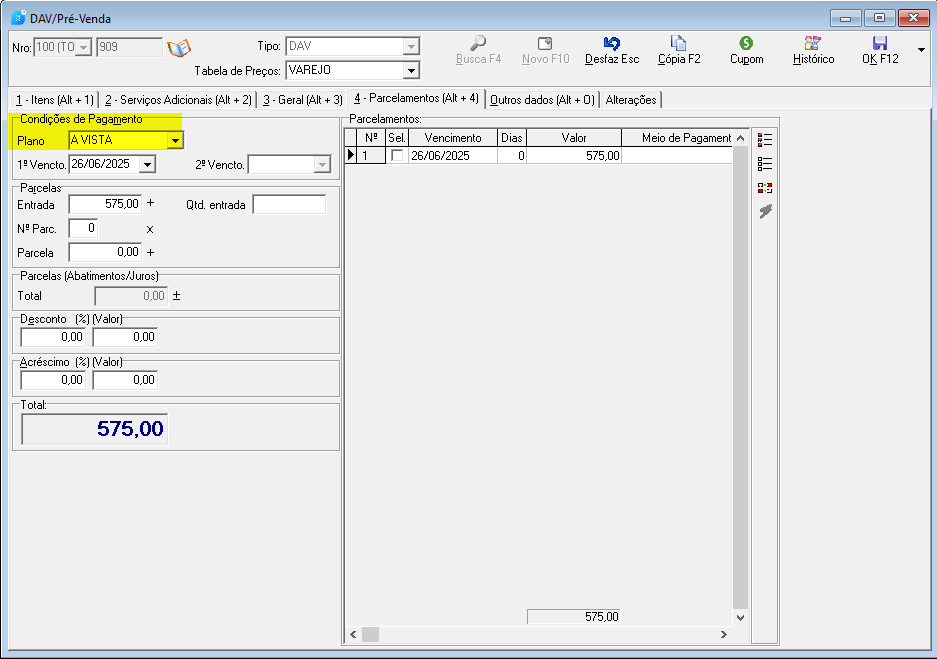Click the grid's horizontal scroll right arrow

724,635
